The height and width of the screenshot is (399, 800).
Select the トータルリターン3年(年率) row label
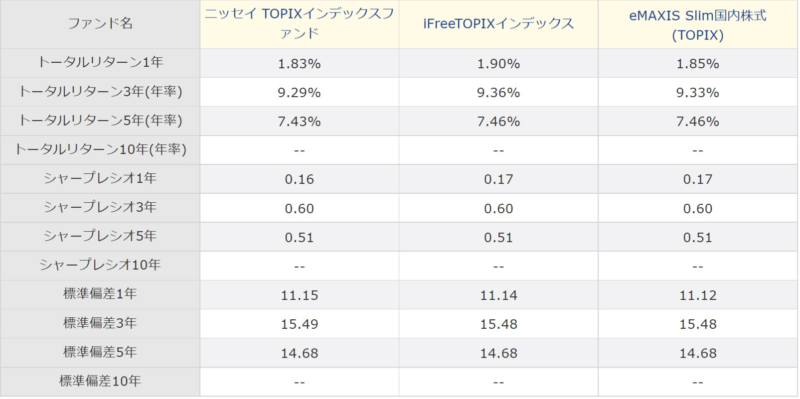tap(100, 92)
